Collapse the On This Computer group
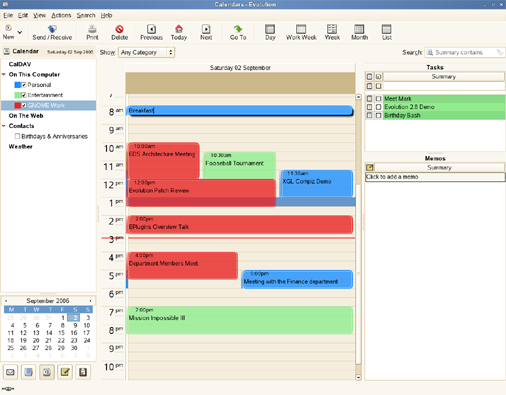506x395 pixels. pos(4,74)
